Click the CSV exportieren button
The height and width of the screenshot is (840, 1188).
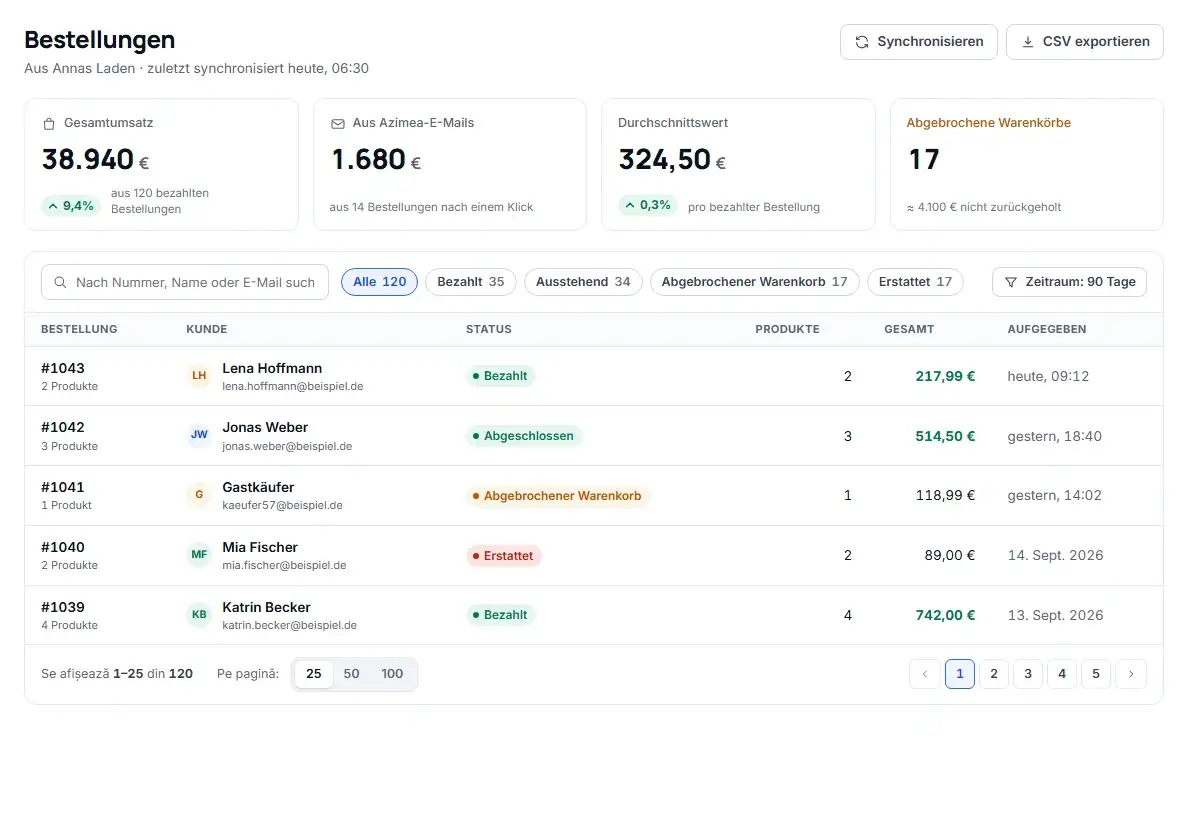[x=1084, y=42]
